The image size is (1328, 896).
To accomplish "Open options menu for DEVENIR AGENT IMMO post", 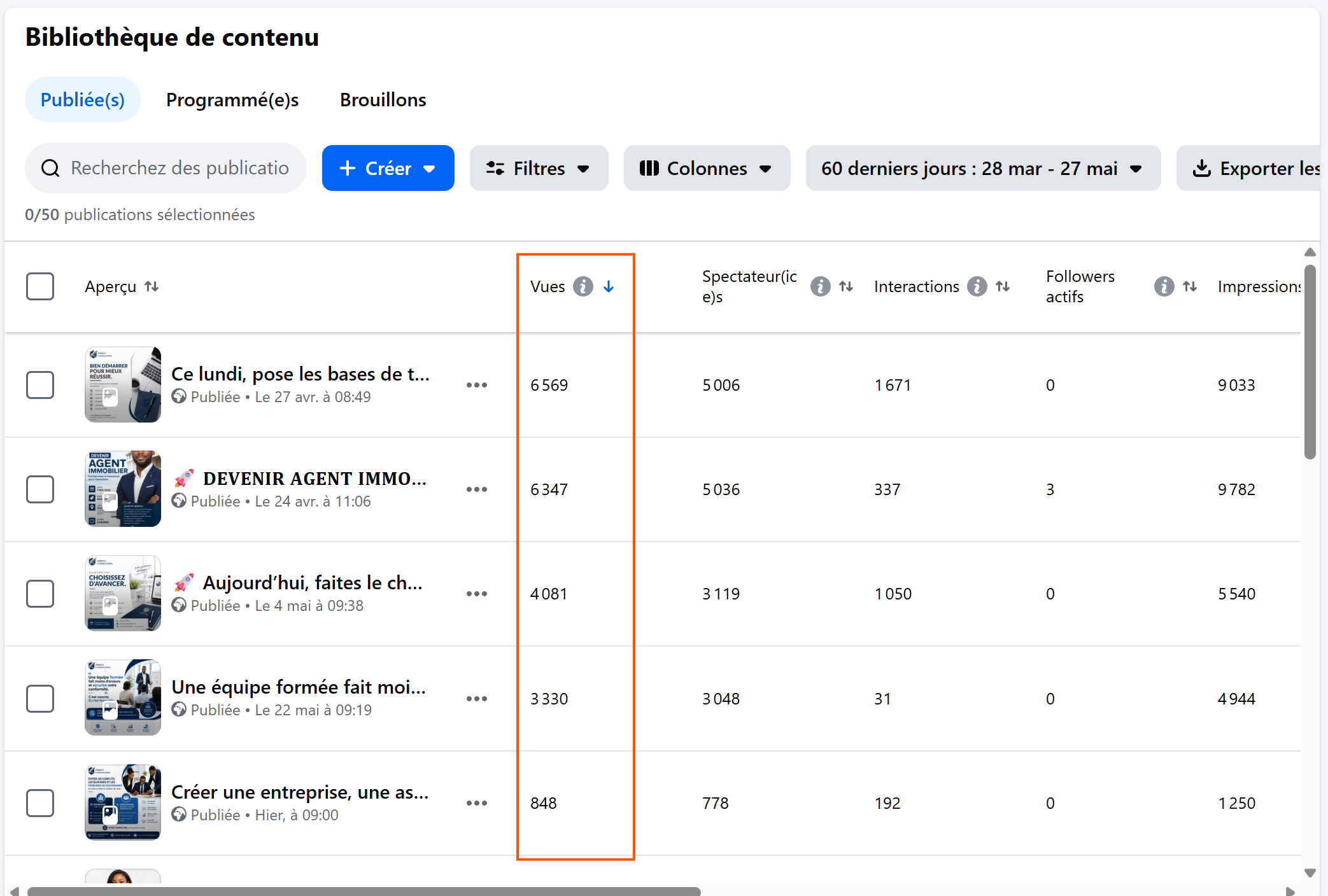I will click(x=476, y=489).
